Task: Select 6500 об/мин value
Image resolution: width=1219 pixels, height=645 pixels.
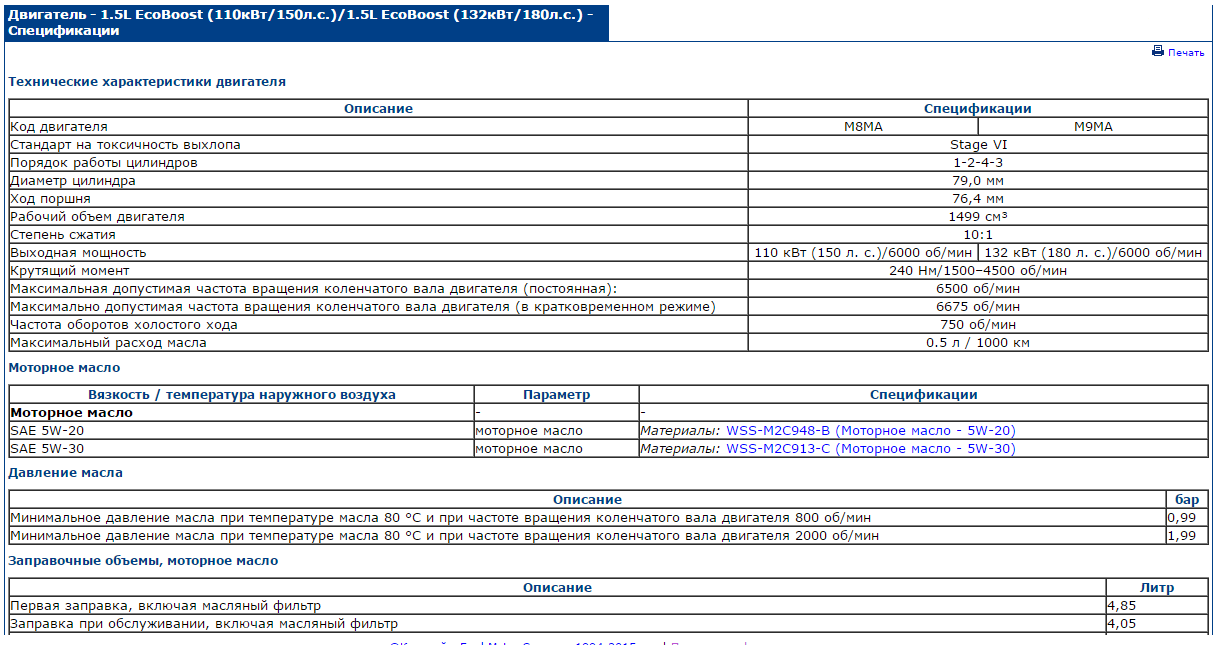Action: tap(977, 289)
